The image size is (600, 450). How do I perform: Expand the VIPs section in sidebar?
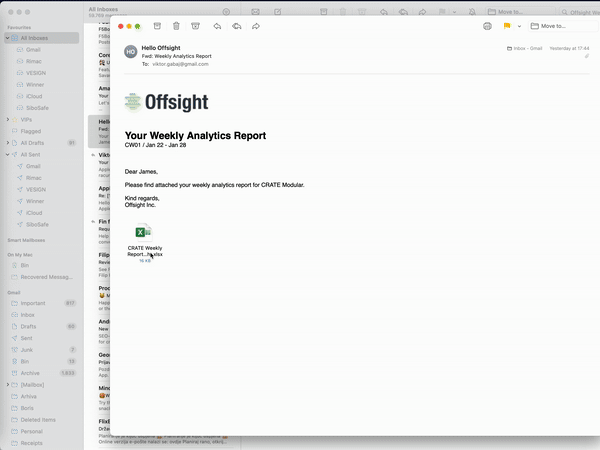point(8,119)
